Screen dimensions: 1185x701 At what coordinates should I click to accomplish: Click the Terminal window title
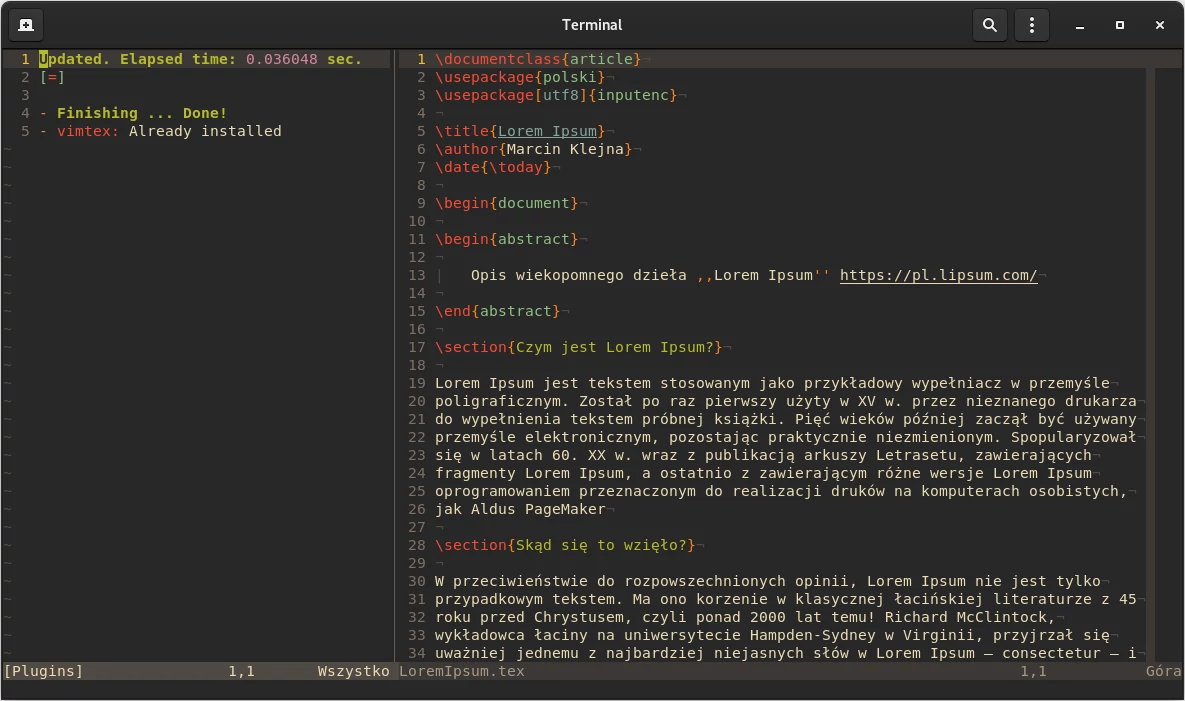[x=592, y=24]
